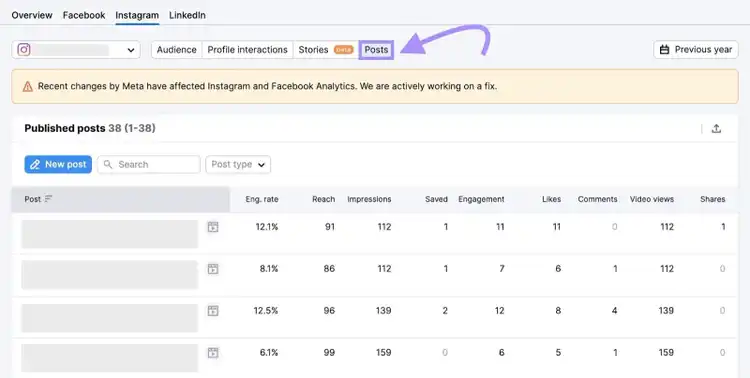750x378 pixels.
Task: Open the post thumbnail in 12.5% row
Action: 110,318
